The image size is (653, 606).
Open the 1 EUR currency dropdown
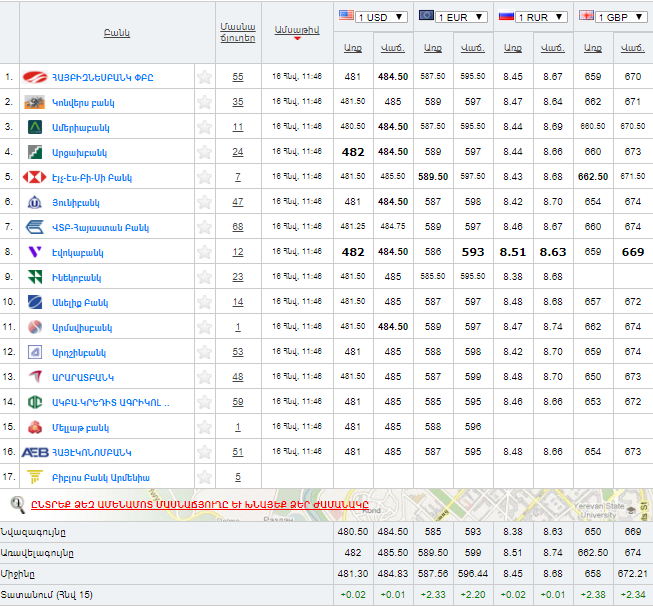(x=461, y=17)
